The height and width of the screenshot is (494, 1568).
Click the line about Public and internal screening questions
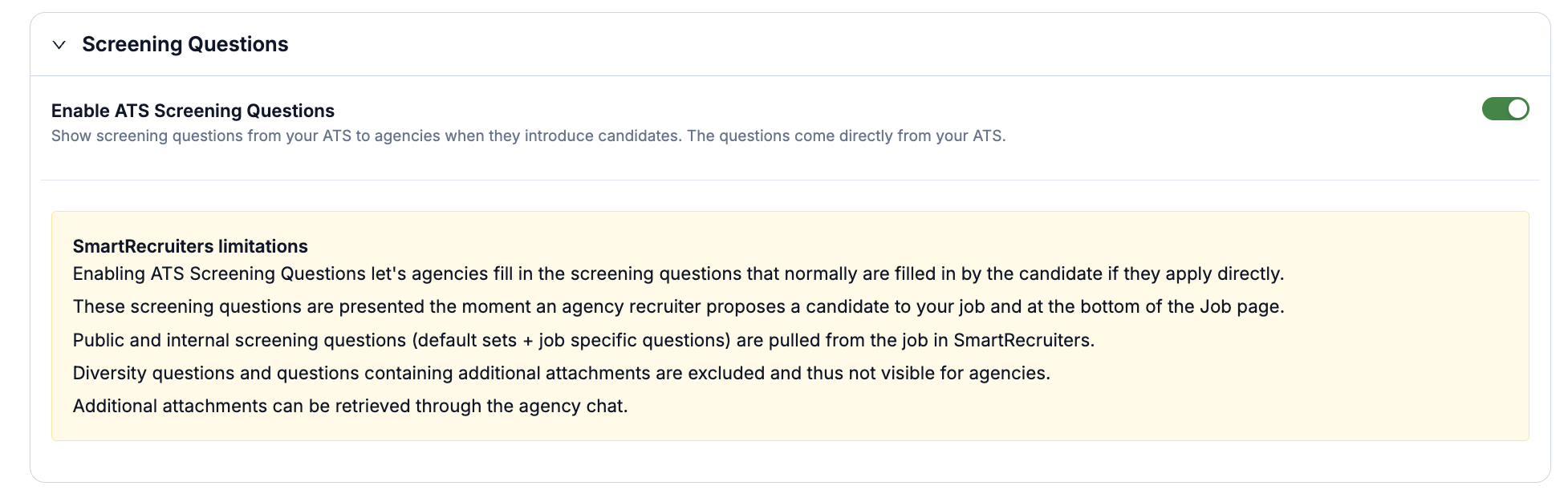[583, 340]
